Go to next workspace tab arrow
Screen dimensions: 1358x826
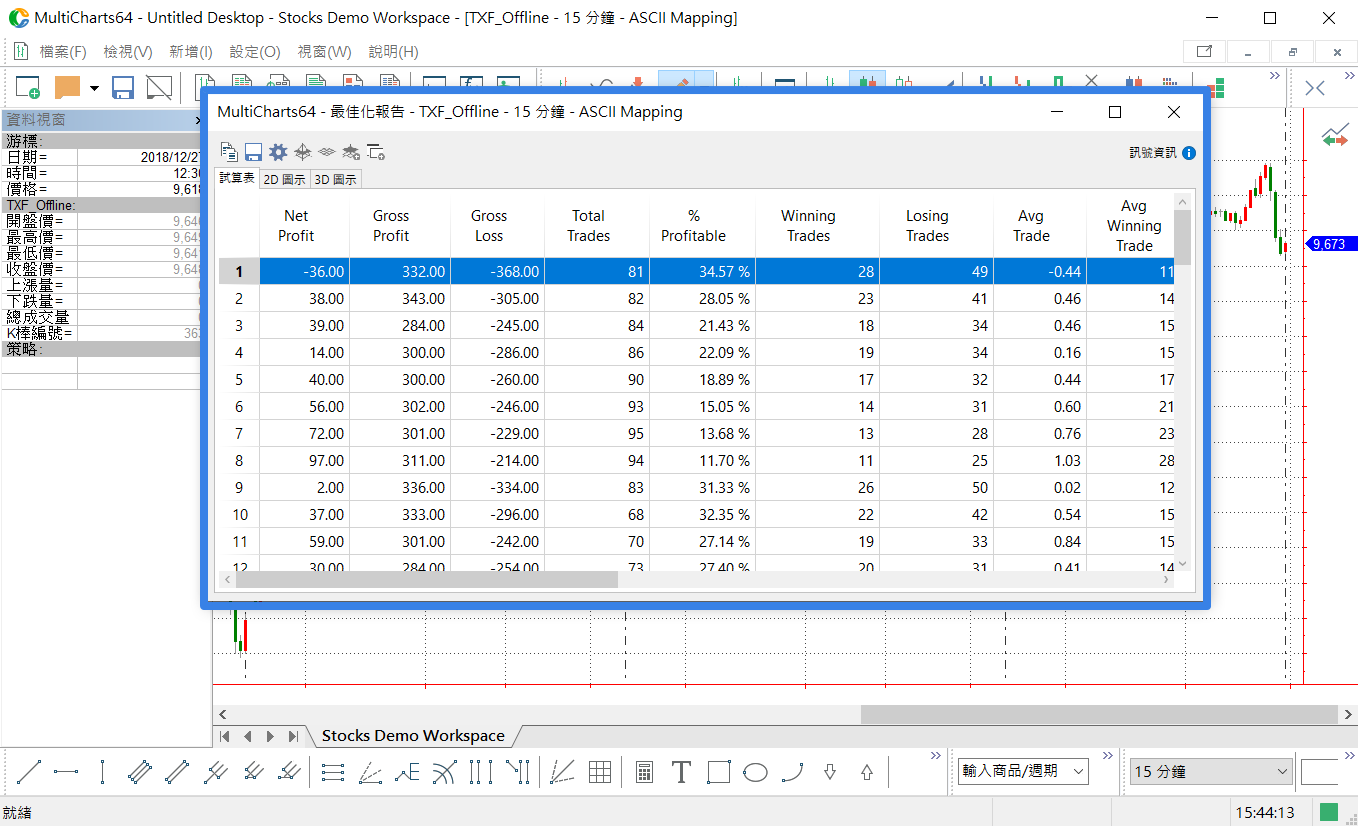(x=270, y=736)
